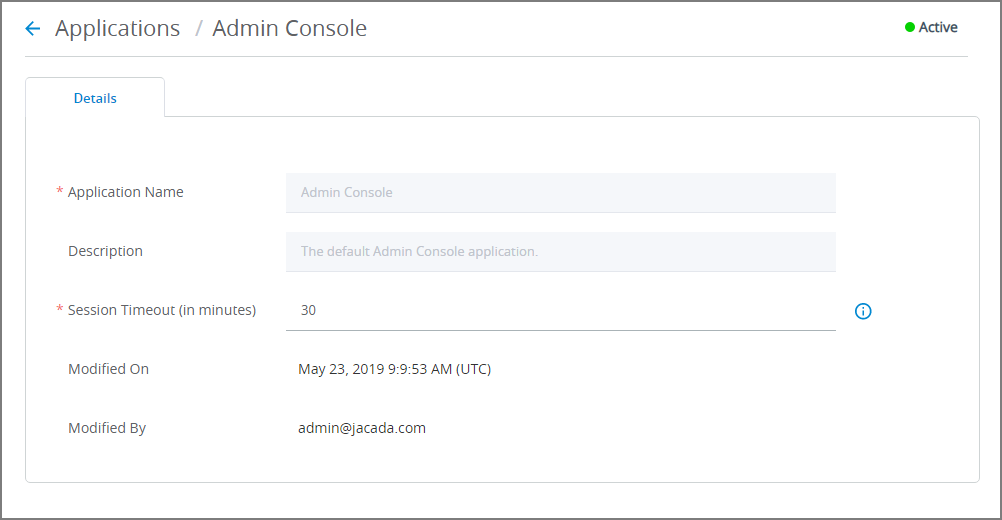1002x520 pixels.
Task: Click the Application Name input field
Action: (560, 192)
